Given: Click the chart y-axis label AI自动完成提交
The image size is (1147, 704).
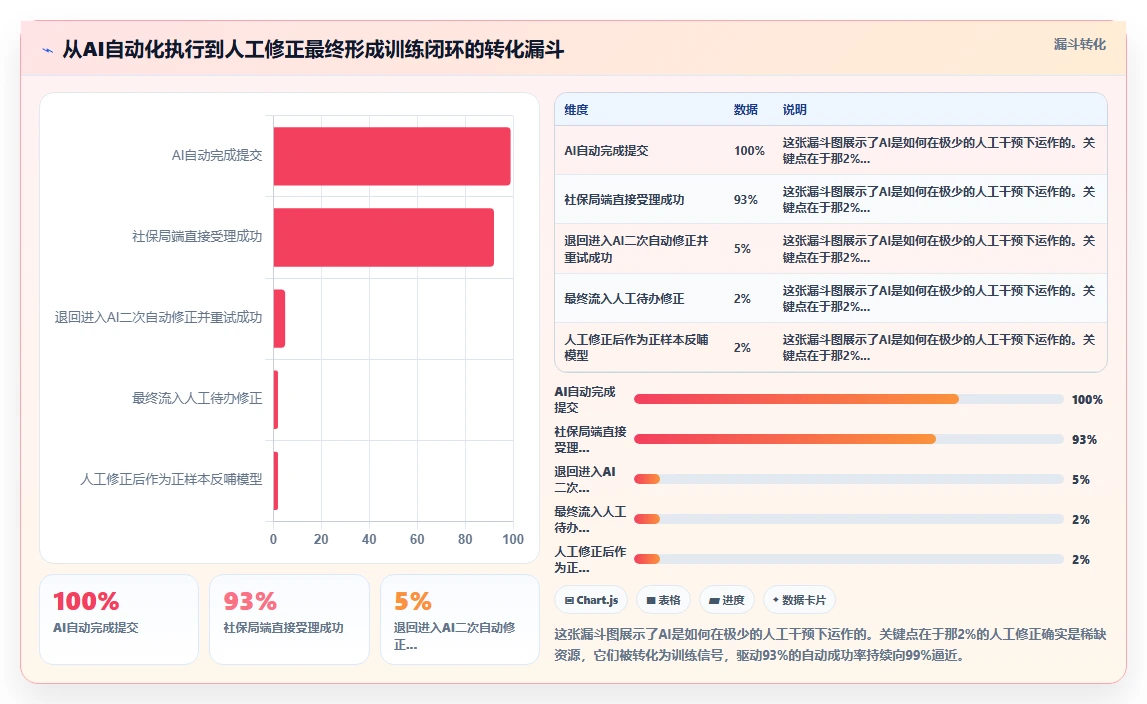Looking at the screenshot, I should [x=217, y=155].
